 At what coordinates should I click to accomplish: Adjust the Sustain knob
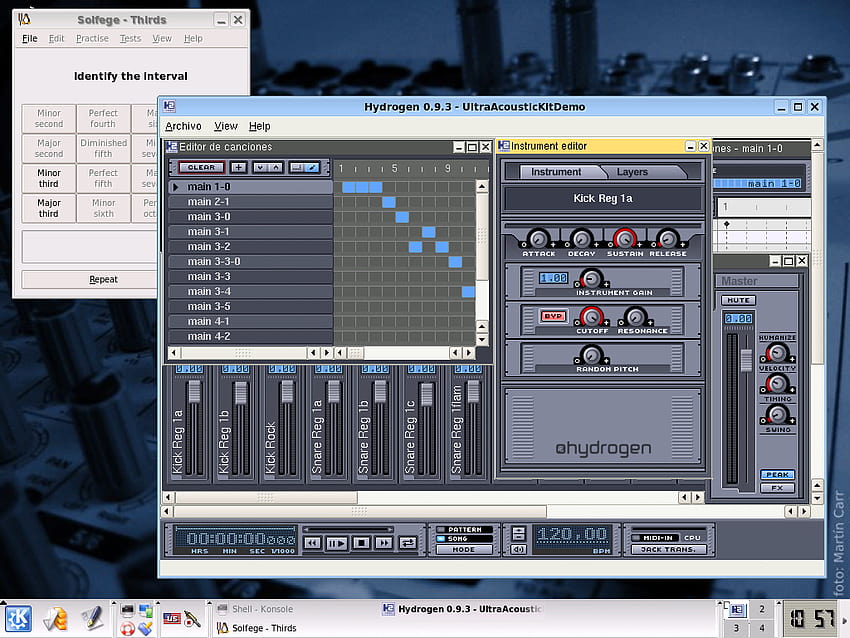[x=624, y=239]
